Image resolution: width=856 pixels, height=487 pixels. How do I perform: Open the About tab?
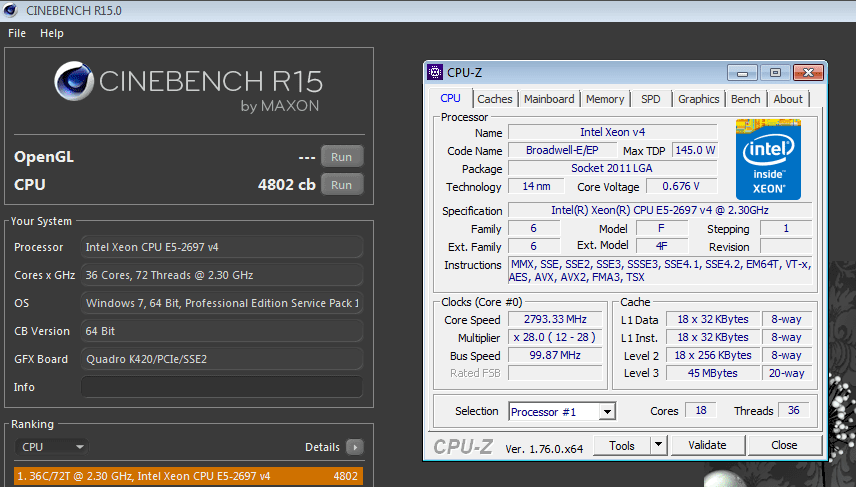coord(788,99)
